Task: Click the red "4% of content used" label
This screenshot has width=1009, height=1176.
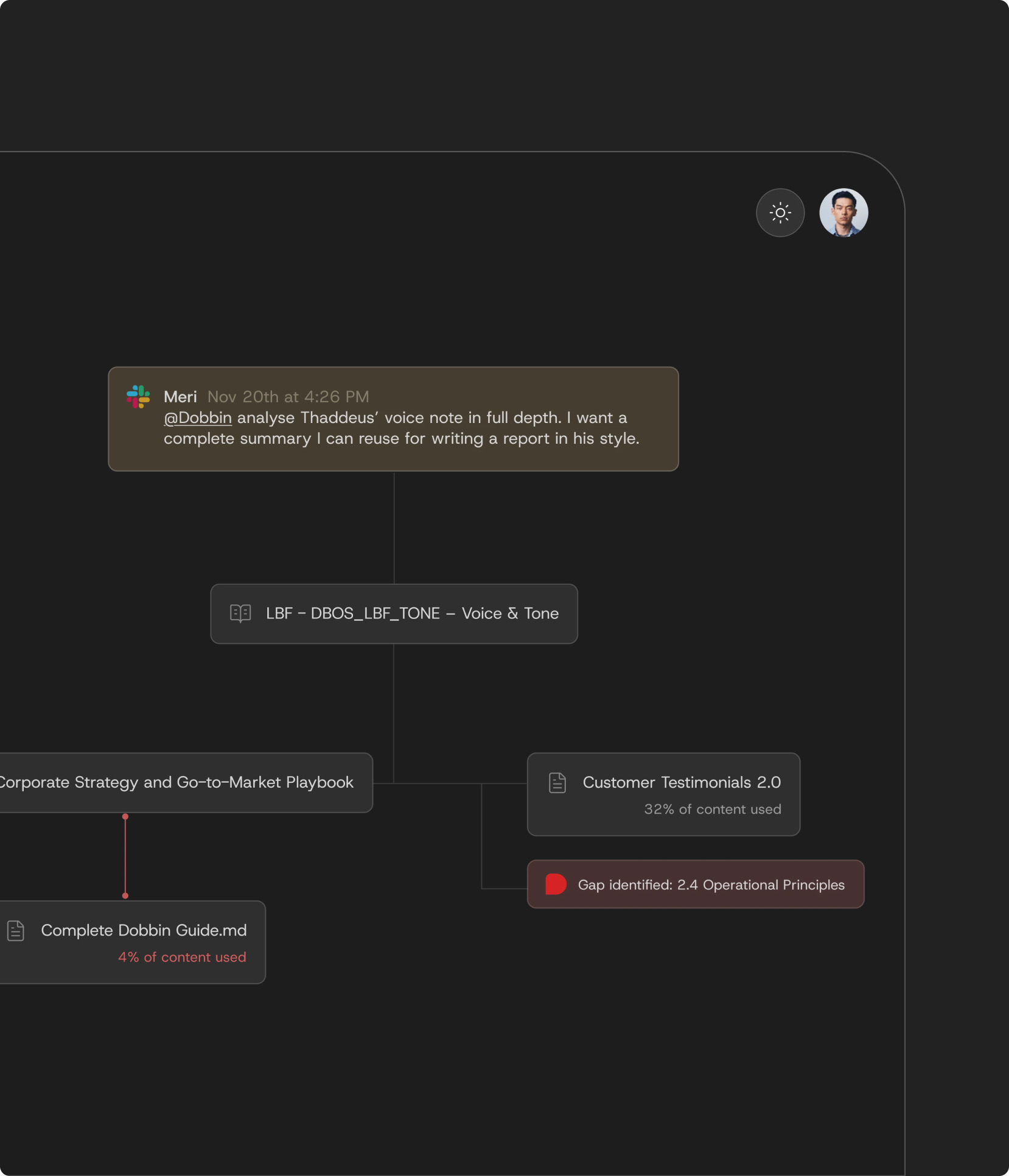Action: click(x=182, y=957)
